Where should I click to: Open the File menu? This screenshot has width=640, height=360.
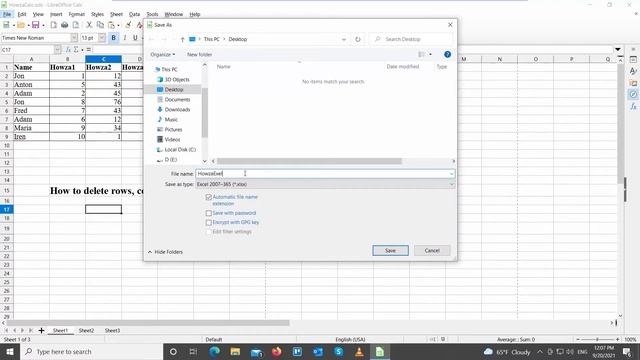pos(7,14)
